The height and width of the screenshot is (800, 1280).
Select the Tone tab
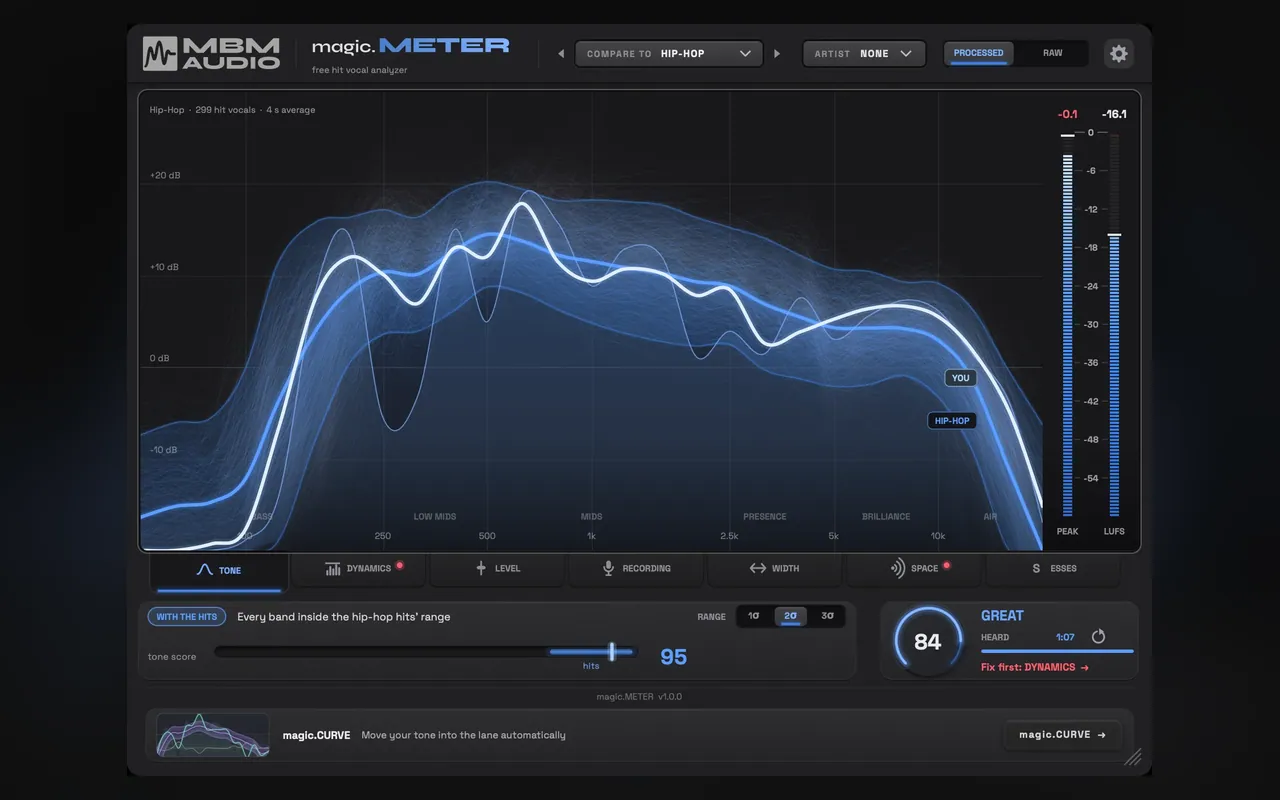[x=219, y=570]
